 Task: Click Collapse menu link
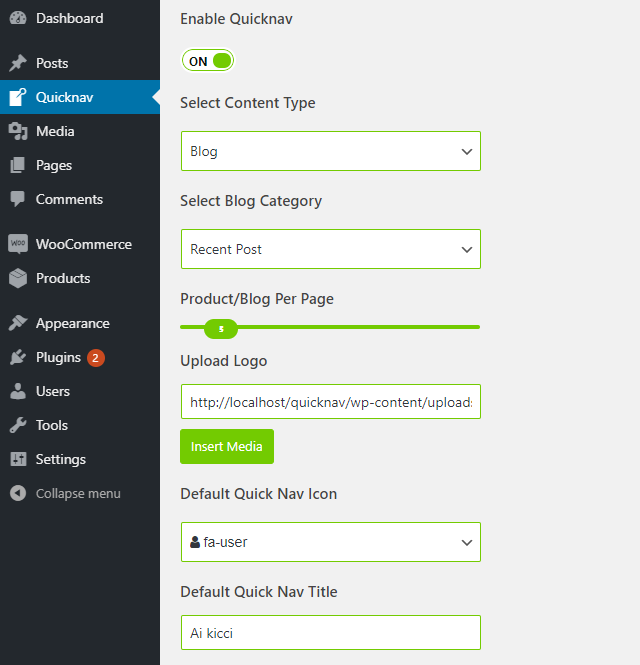point(78,493)
